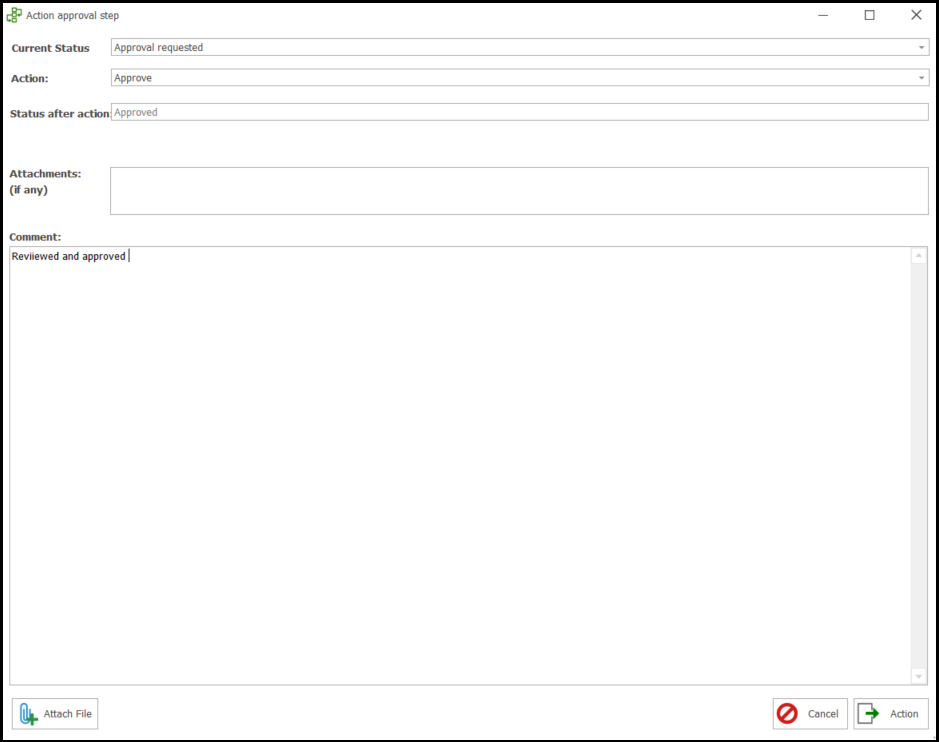Click the 'Approve' value in Action field
Viewport: 939px width, 742px height.
(x=133, y=78)
